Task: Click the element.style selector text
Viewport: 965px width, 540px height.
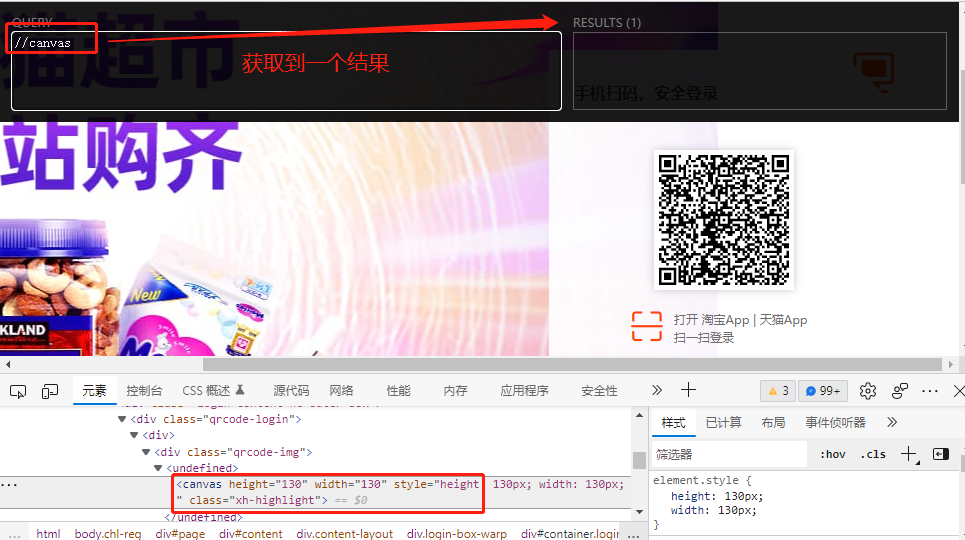Action: [x=697, y=480]
